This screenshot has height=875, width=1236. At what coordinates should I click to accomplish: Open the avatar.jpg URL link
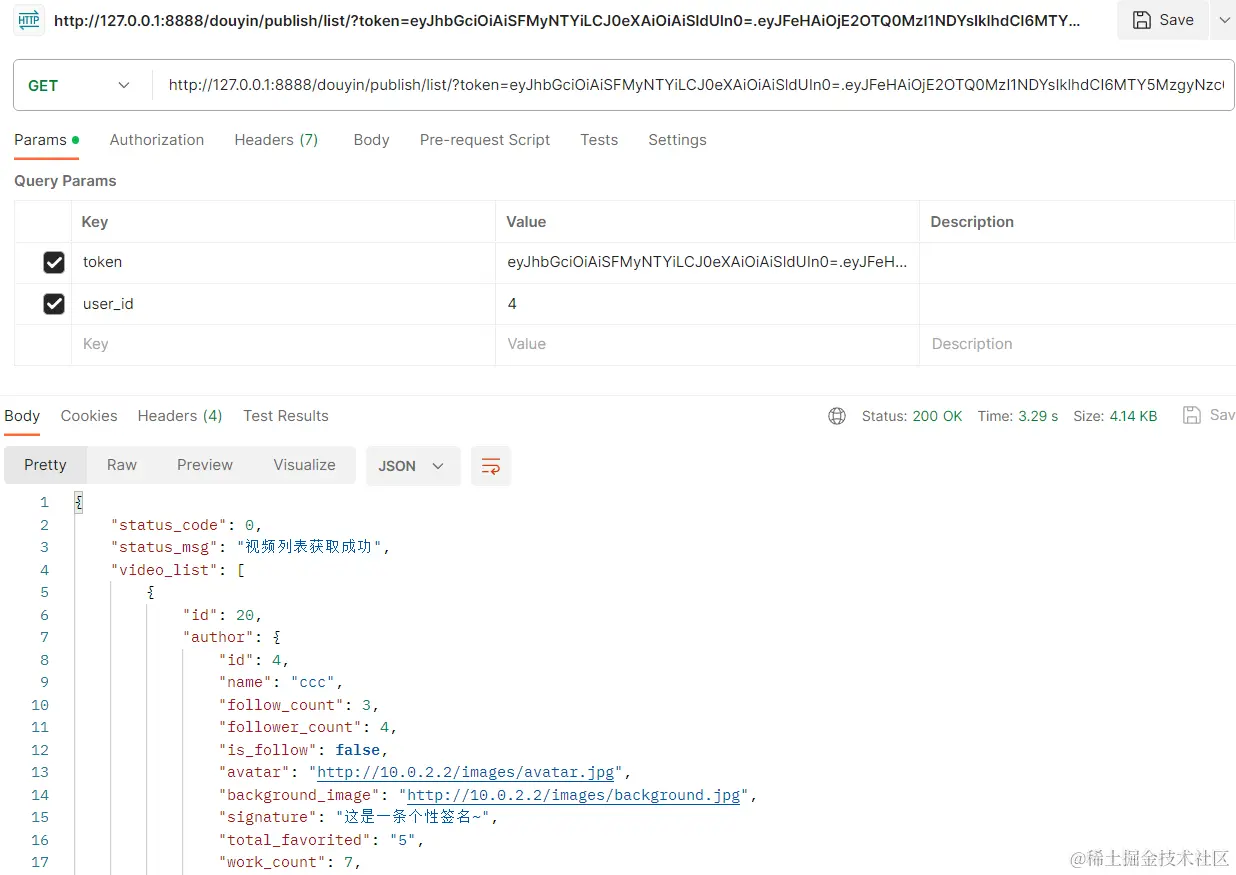(466, 772)
